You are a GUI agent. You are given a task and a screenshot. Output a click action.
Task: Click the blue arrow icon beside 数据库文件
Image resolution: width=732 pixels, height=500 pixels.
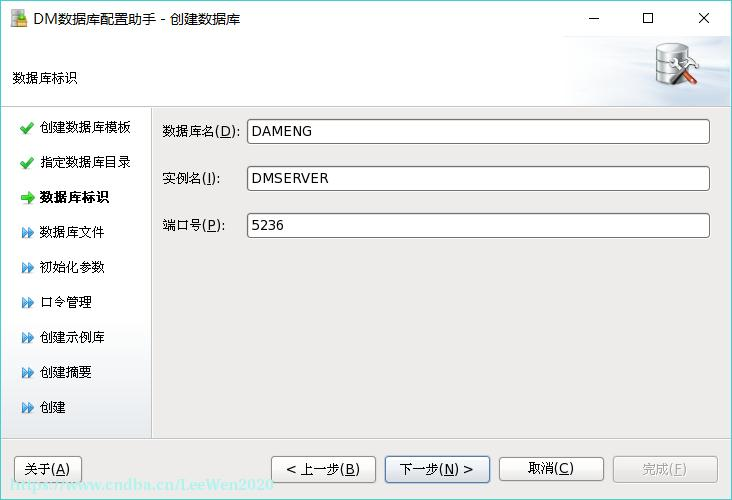(28, 232)
